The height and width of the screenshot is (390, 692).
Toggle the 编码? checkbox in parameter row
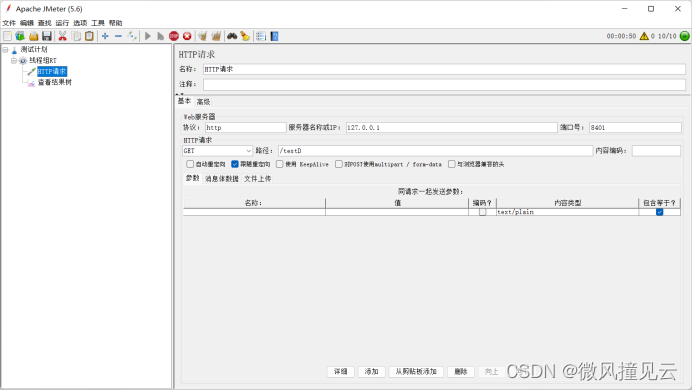click(x=482, y=212)
